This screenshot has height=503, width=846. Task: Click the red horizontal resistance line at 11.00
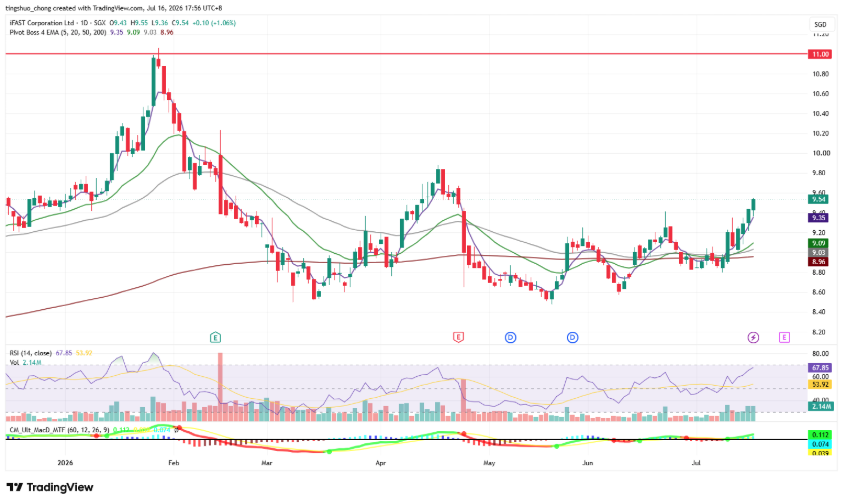tap(406, 54)
